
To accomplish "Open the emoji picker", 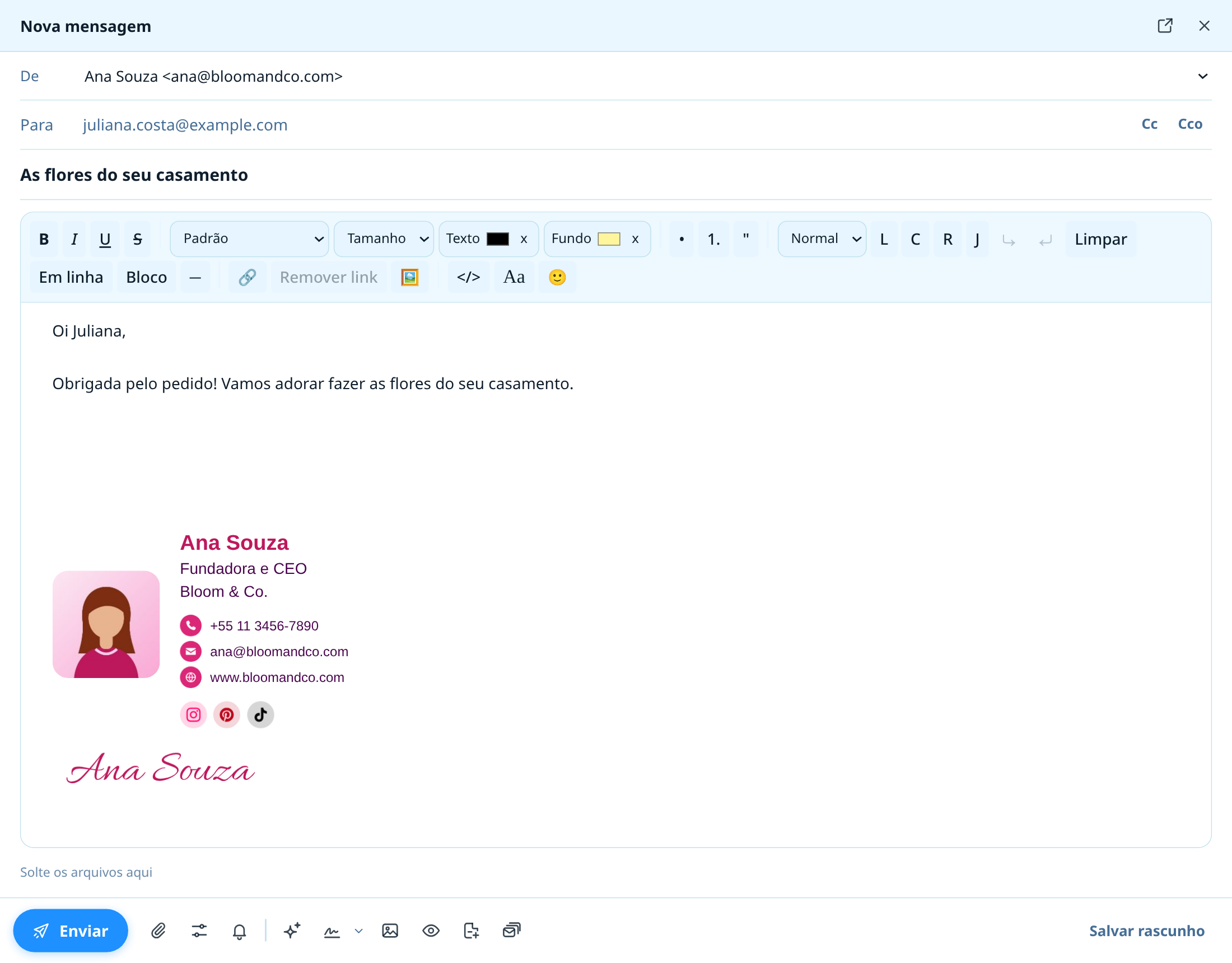I will tap(557, 277).
